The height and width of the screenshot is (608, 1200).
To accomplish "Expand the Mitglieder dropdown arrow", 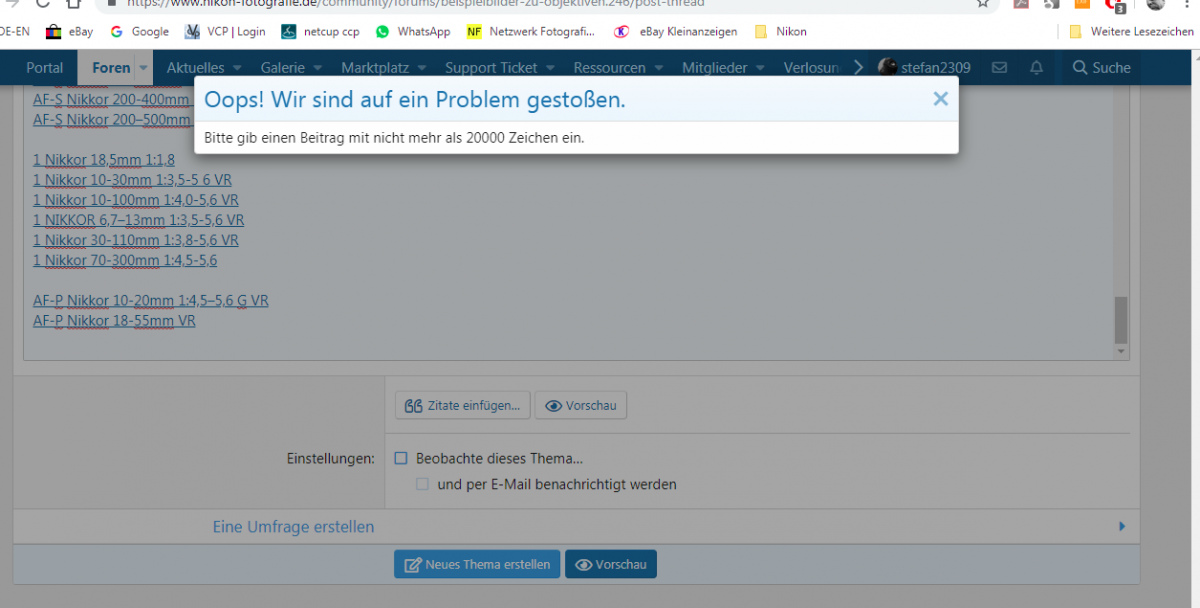I will 761,68.
